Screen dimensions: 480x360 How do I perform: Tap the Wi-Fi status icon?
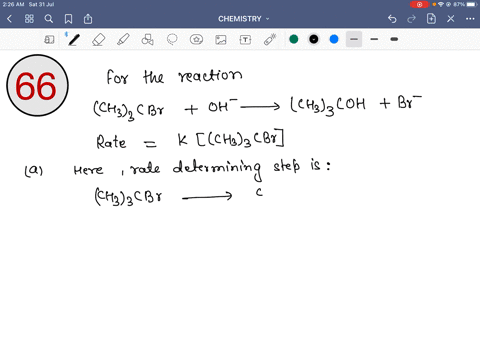tap(441, 4)
